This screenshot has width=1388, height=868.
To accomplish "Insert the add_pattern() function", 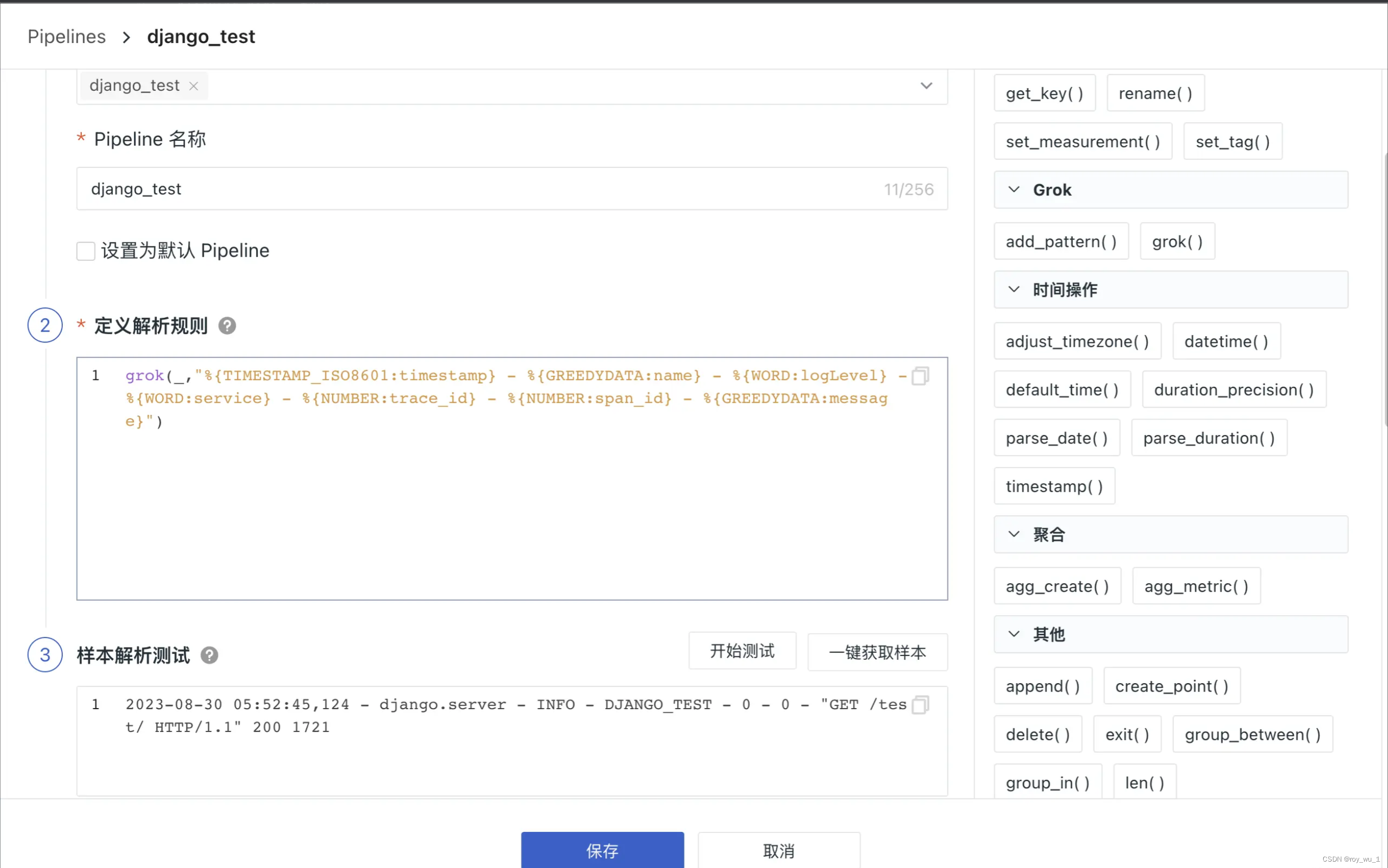I will pyautogui.click(x=1061, y=241).
